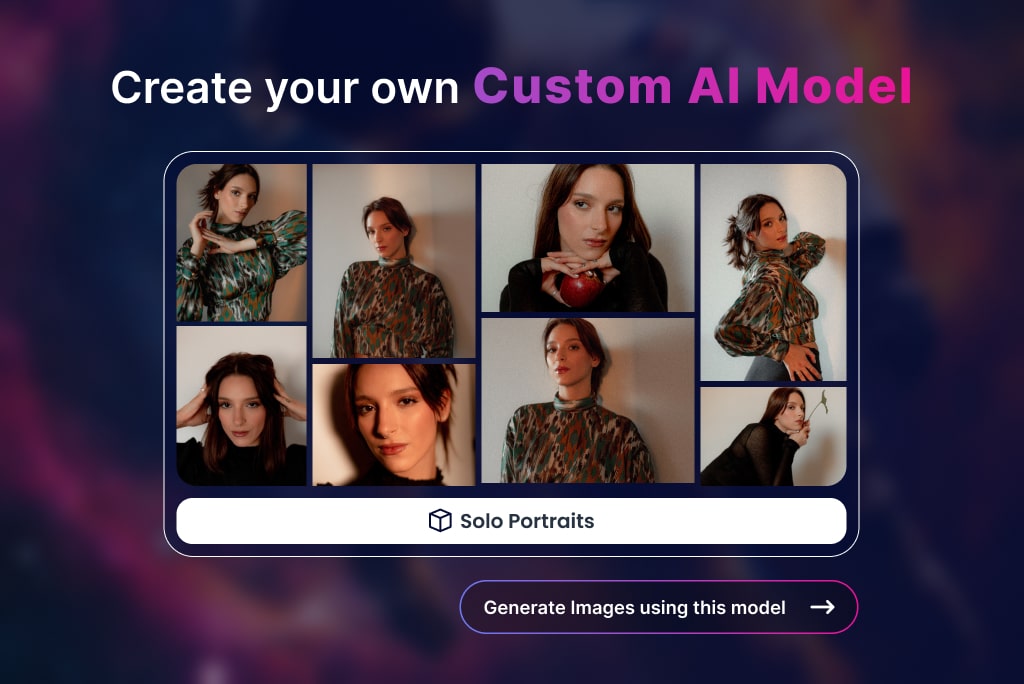
Task: Open warm-lit close-up face portrait
Action: 393,424
